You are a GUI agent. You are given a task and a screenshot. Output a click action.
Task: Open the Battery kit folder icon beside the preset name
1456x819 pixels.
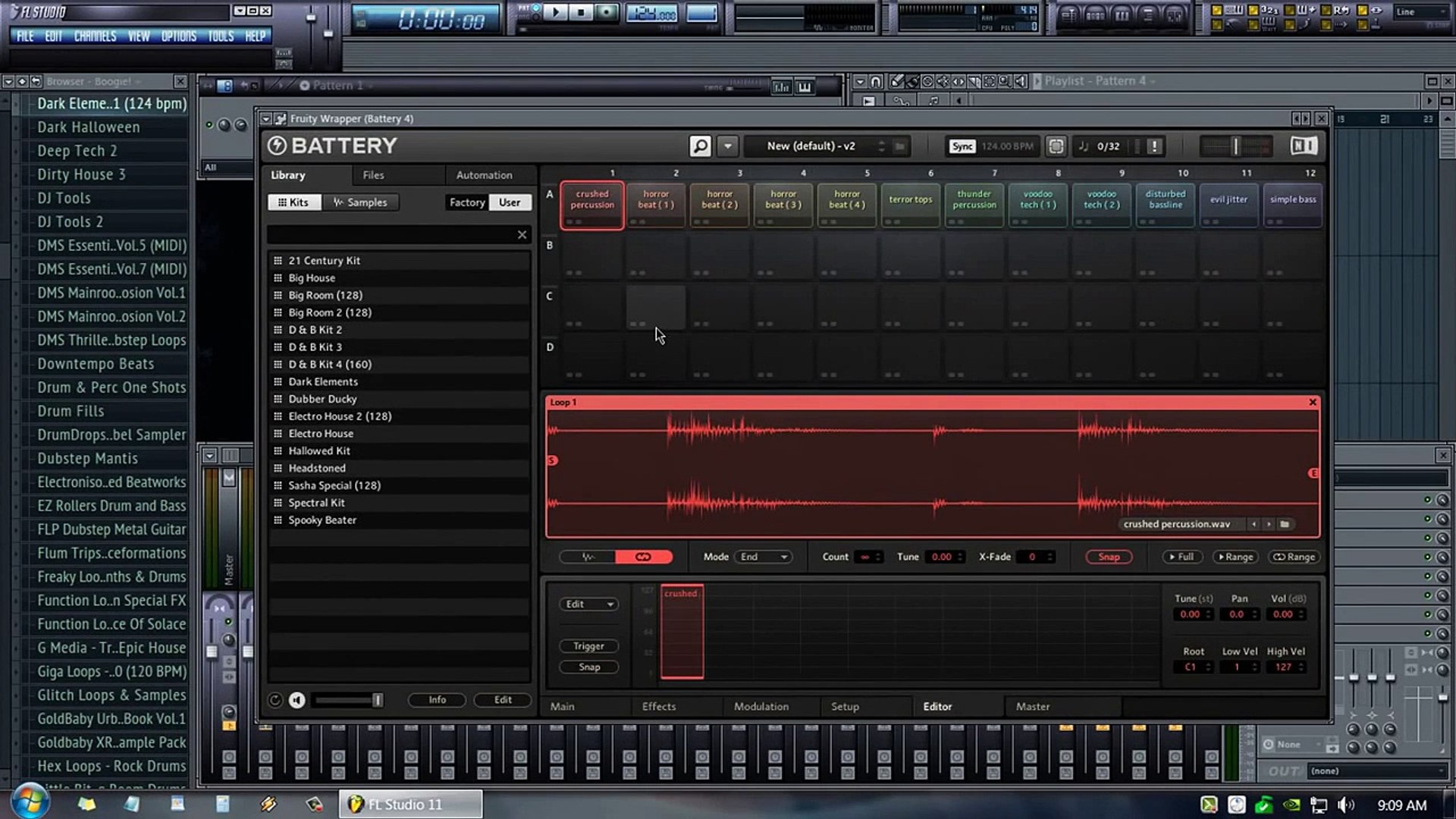[899, 146]
